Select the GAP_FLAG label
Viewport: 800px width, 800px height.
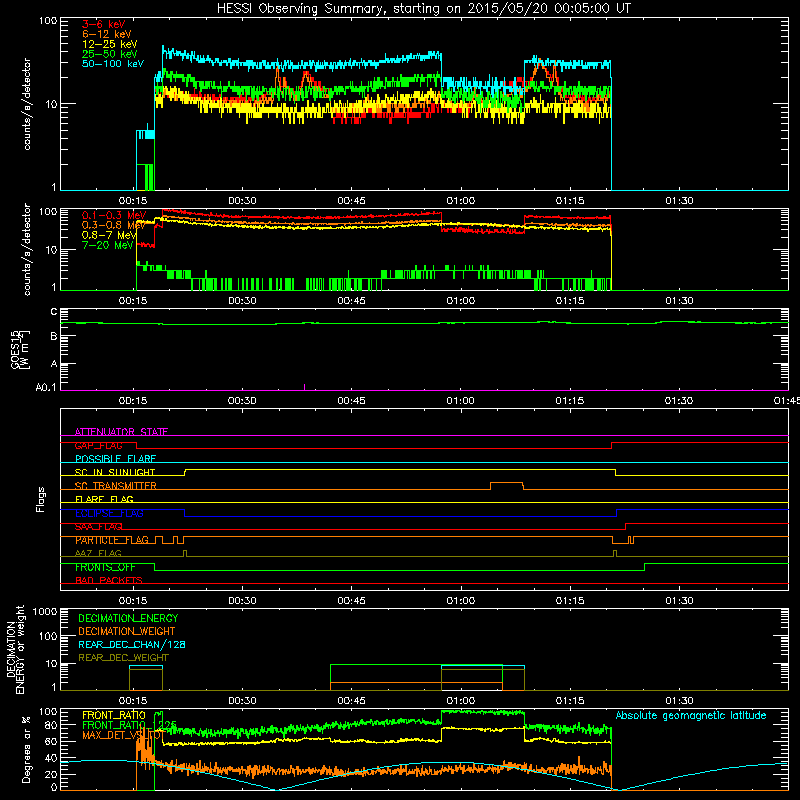[98, 445]
